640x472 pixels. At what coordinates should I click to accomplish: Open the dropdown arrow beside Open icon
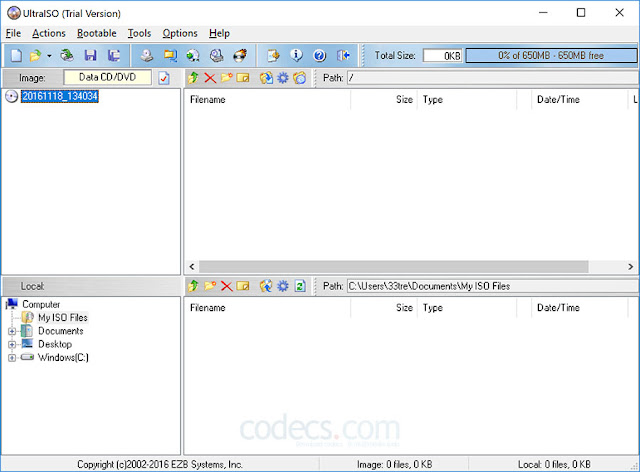coord(49,56)
